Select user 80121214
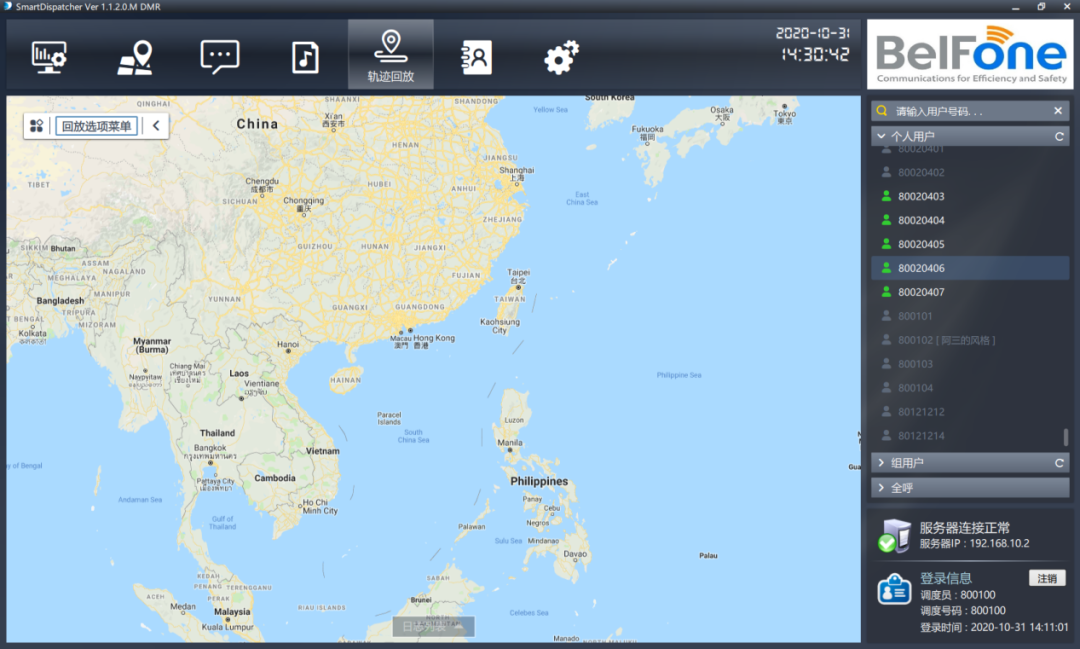Image resolution: width=1080 pixels, height=649 pixels. [x=970, y=435]
